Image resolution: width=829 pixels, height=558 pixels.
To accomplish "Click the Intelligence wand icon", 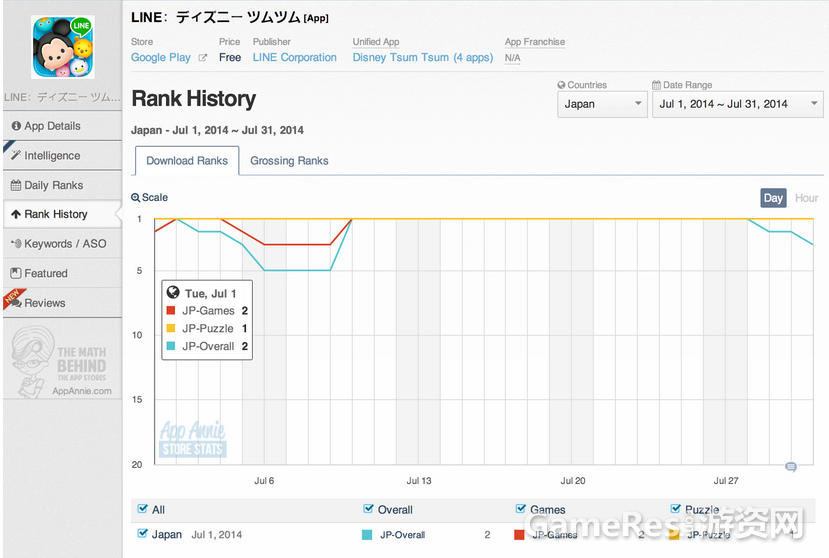I will click(x=16, y=155).
